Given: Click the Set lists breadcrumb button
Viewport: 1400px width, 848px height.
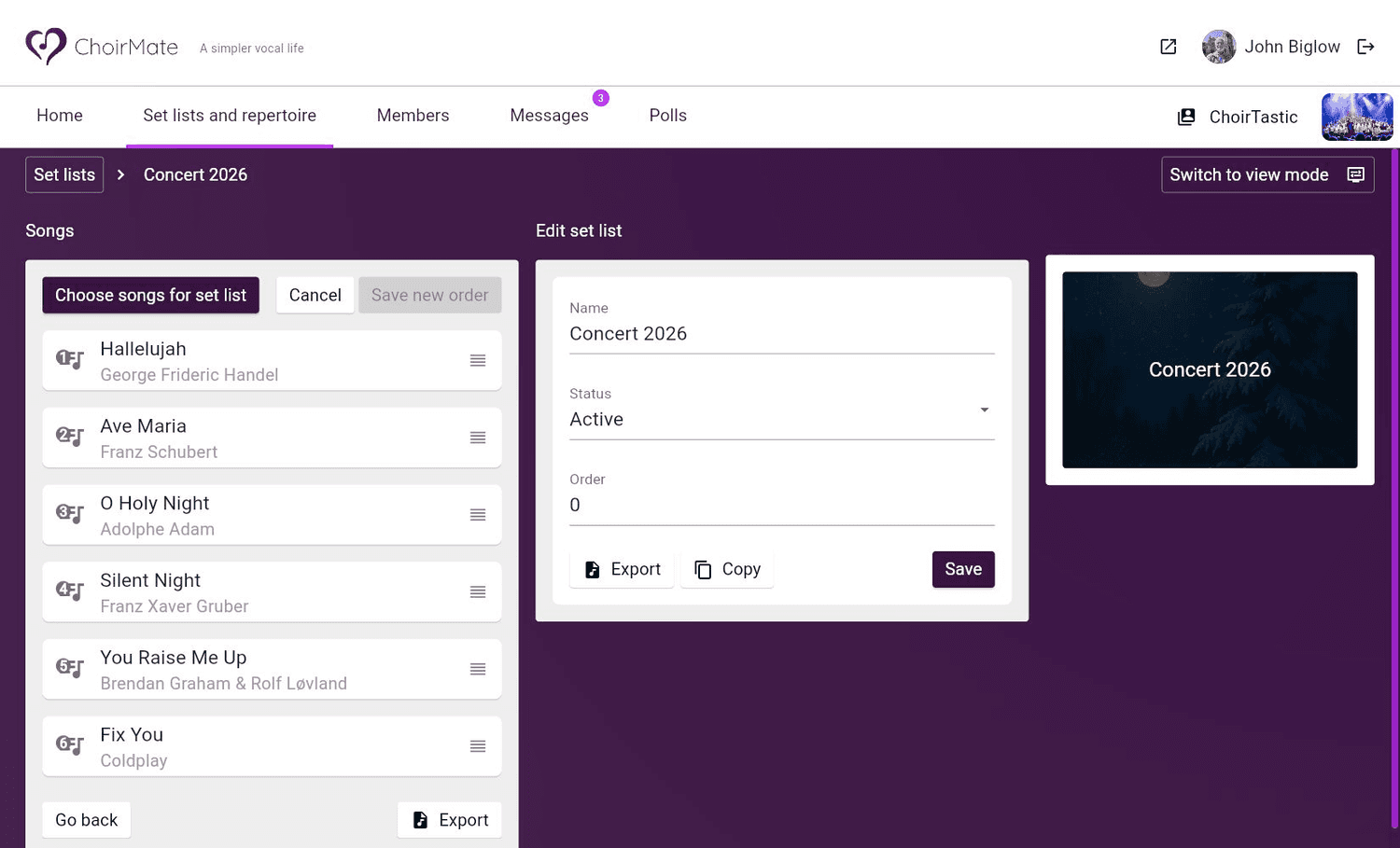Looking at the screenshot, I should (x=64, y=174).
